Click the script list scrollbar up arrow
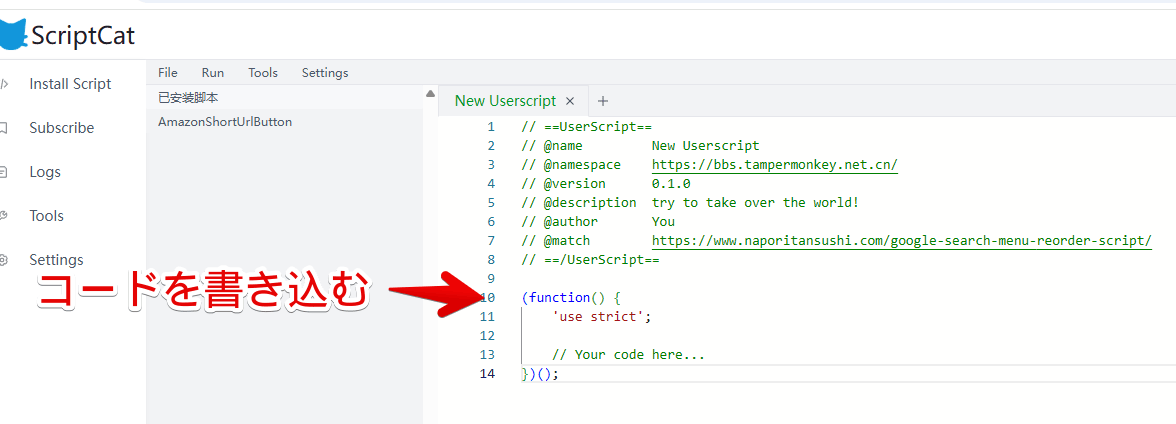The height and width of the screenshot is (424, 1176). (430, 94)
